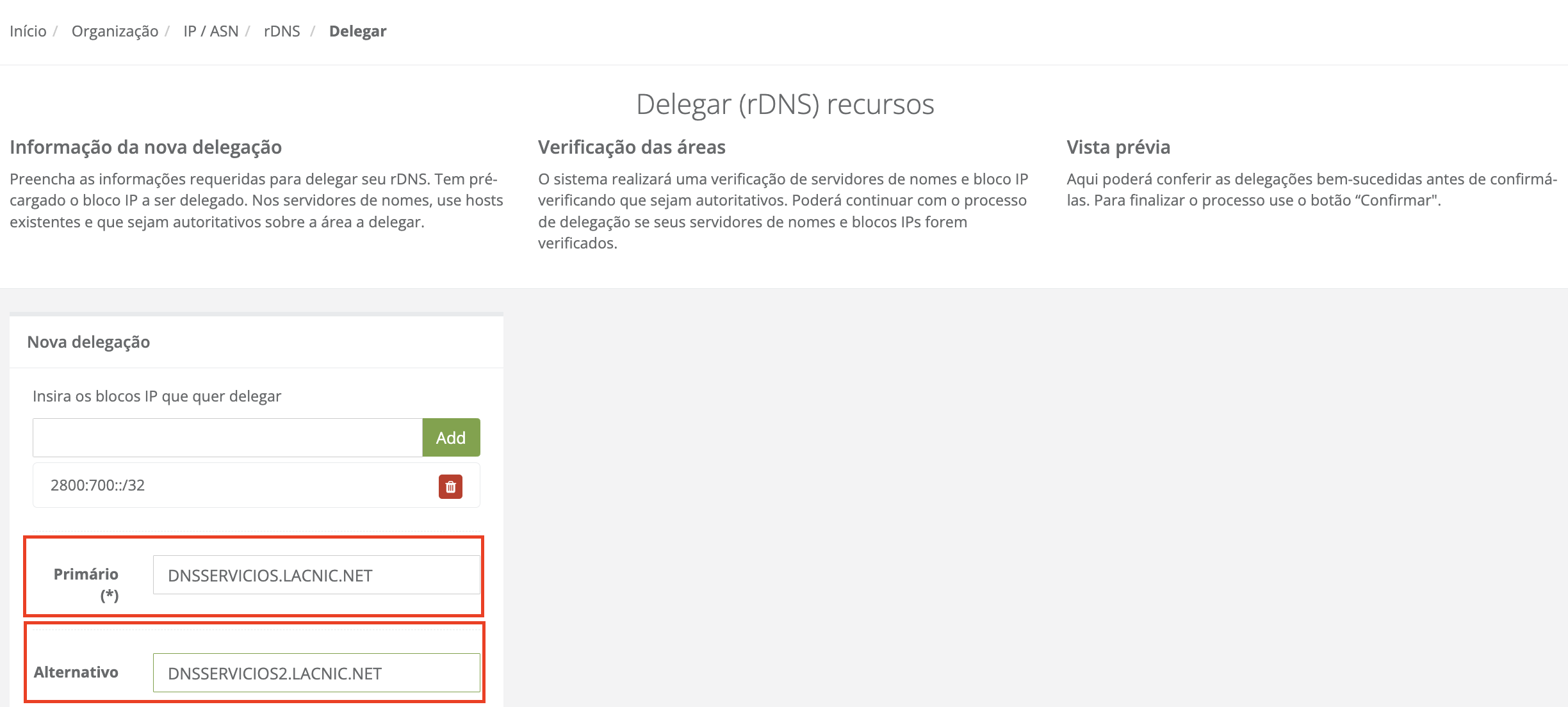The height and width of the screenshot is (707, 1568).
Task: Select the Informação da nova delegação heading
Action: coord(145,147)
